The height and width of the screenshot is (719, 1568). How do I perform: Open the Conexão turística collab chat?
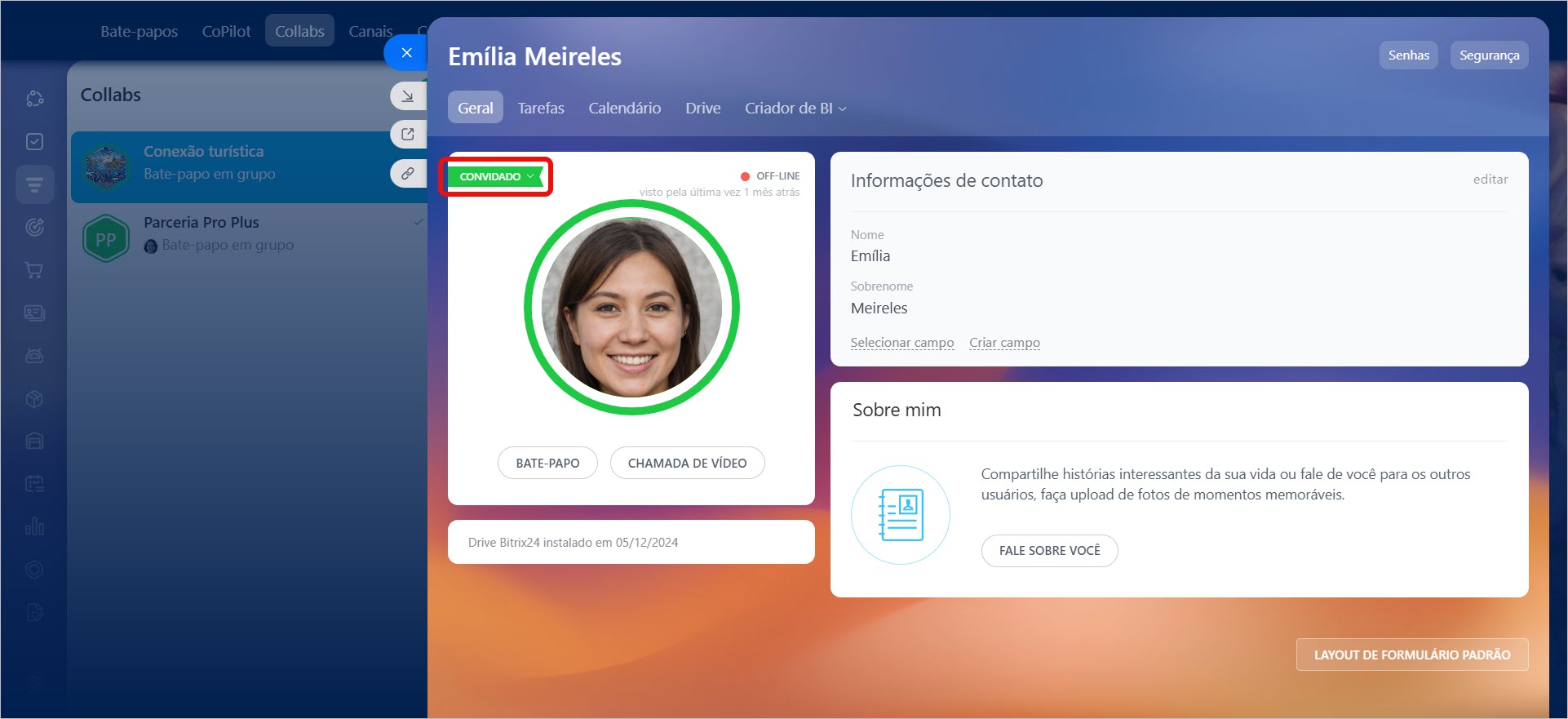249,166
